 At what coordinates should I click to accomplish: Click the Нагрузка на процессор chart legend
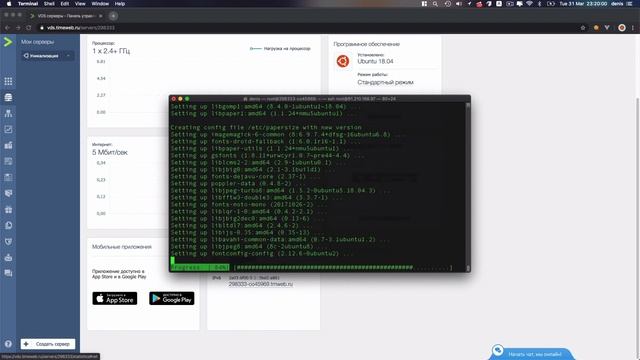280,48
